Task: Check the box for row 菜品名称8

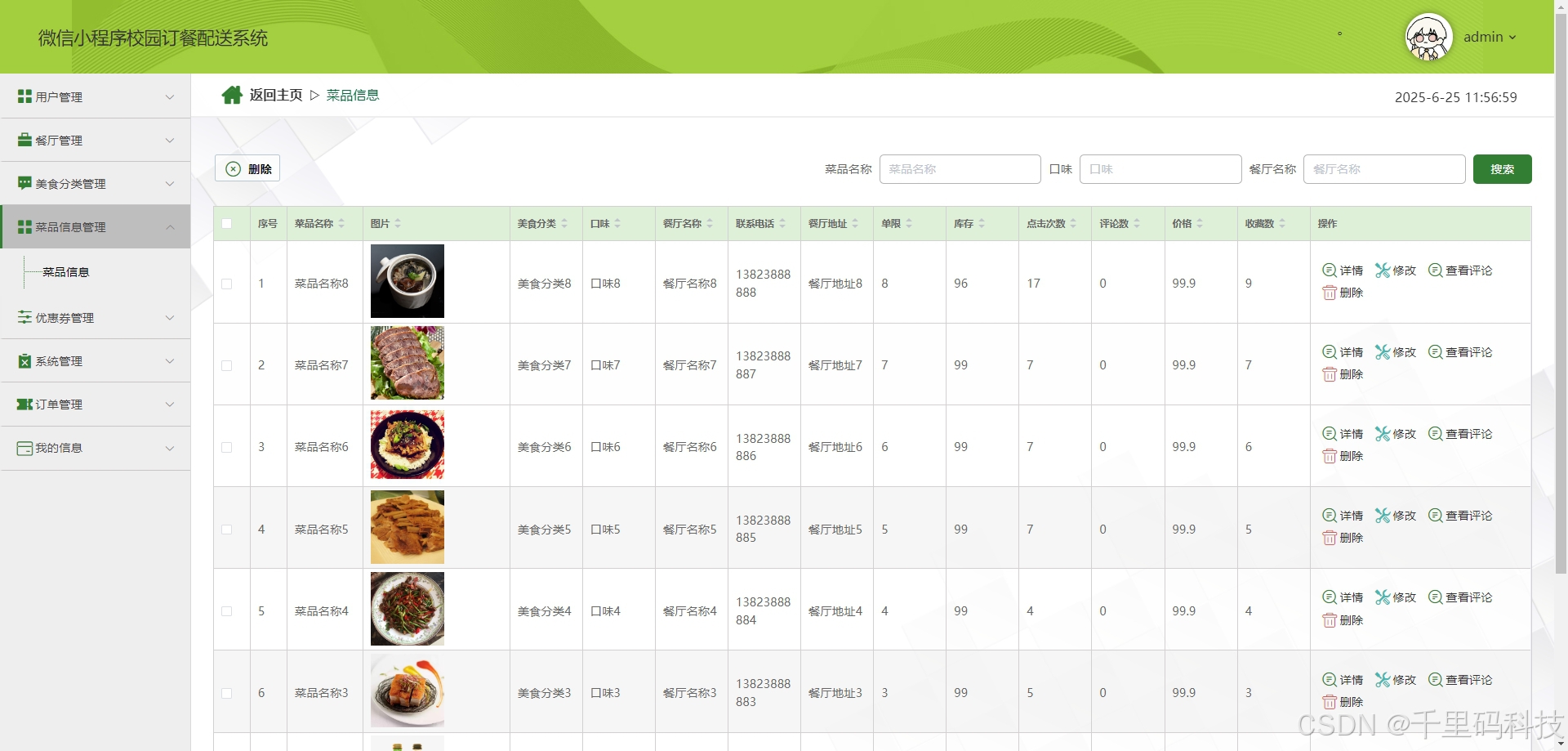Action: coord(227,284)
